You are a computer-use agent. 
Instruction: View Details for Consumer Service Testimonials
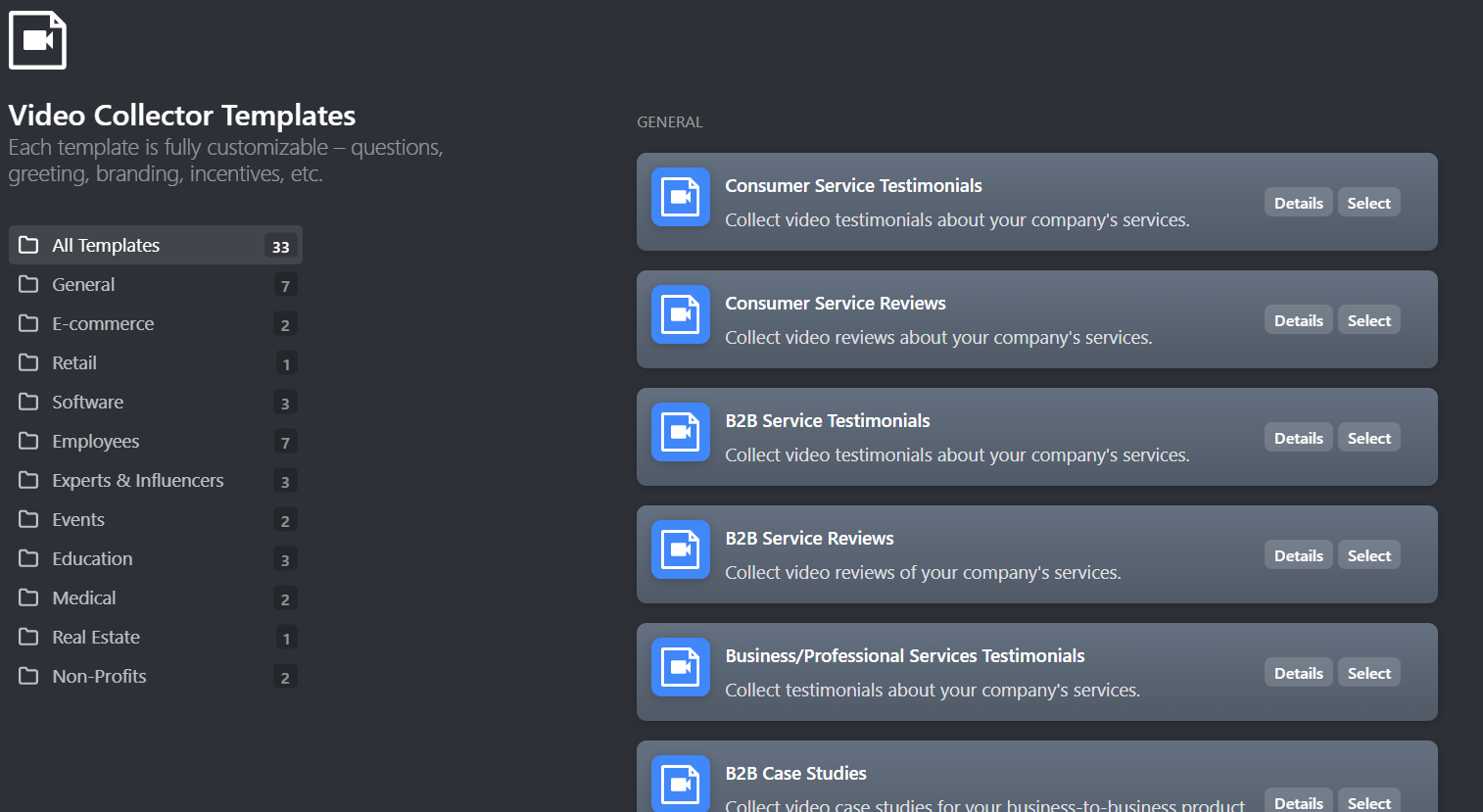[x=1298, y=203]
